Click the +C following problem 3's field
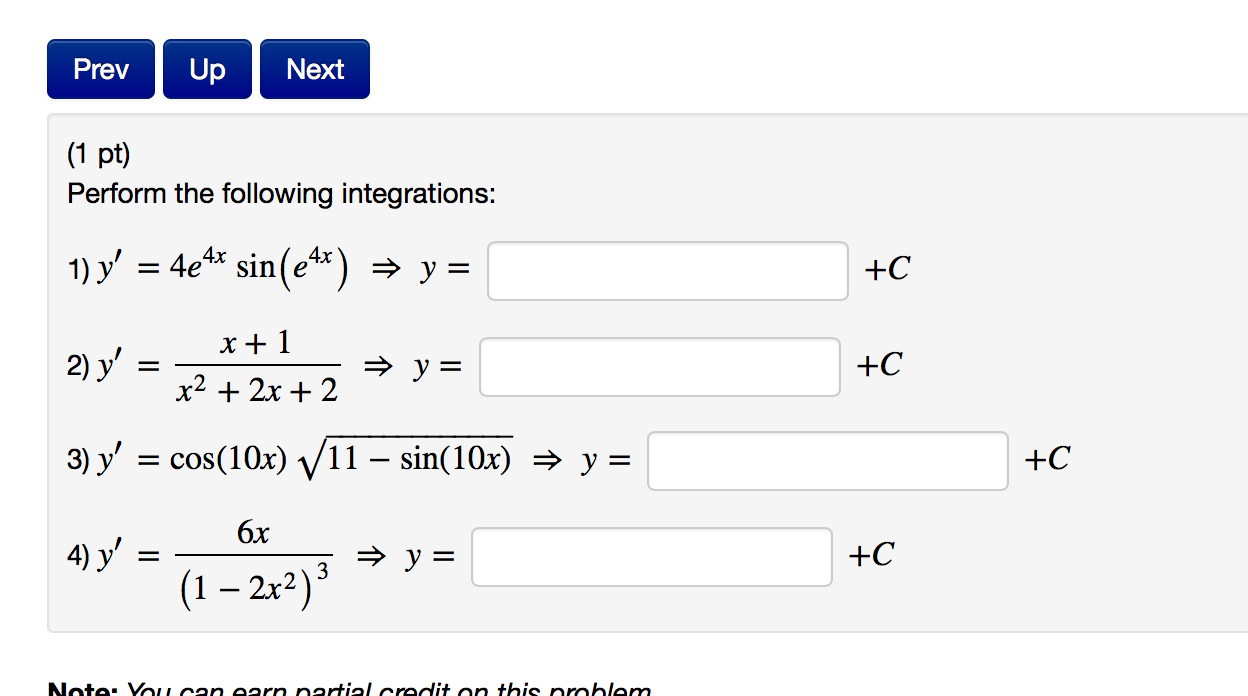The image size is (1248, 696). 1047,459
